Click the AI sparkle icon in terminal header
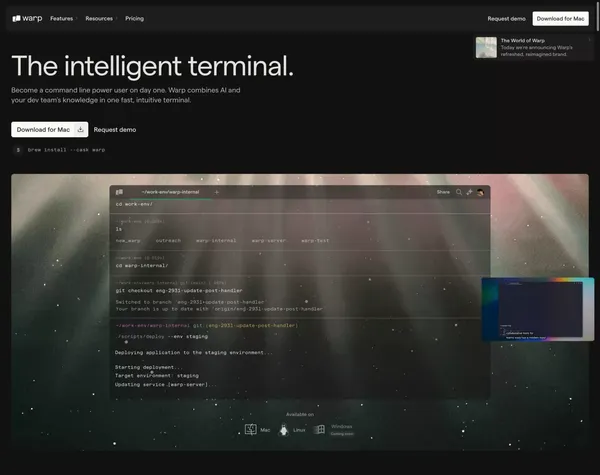Screen dimensions: 600x475 pyautogui.click(x=470, y=192)
